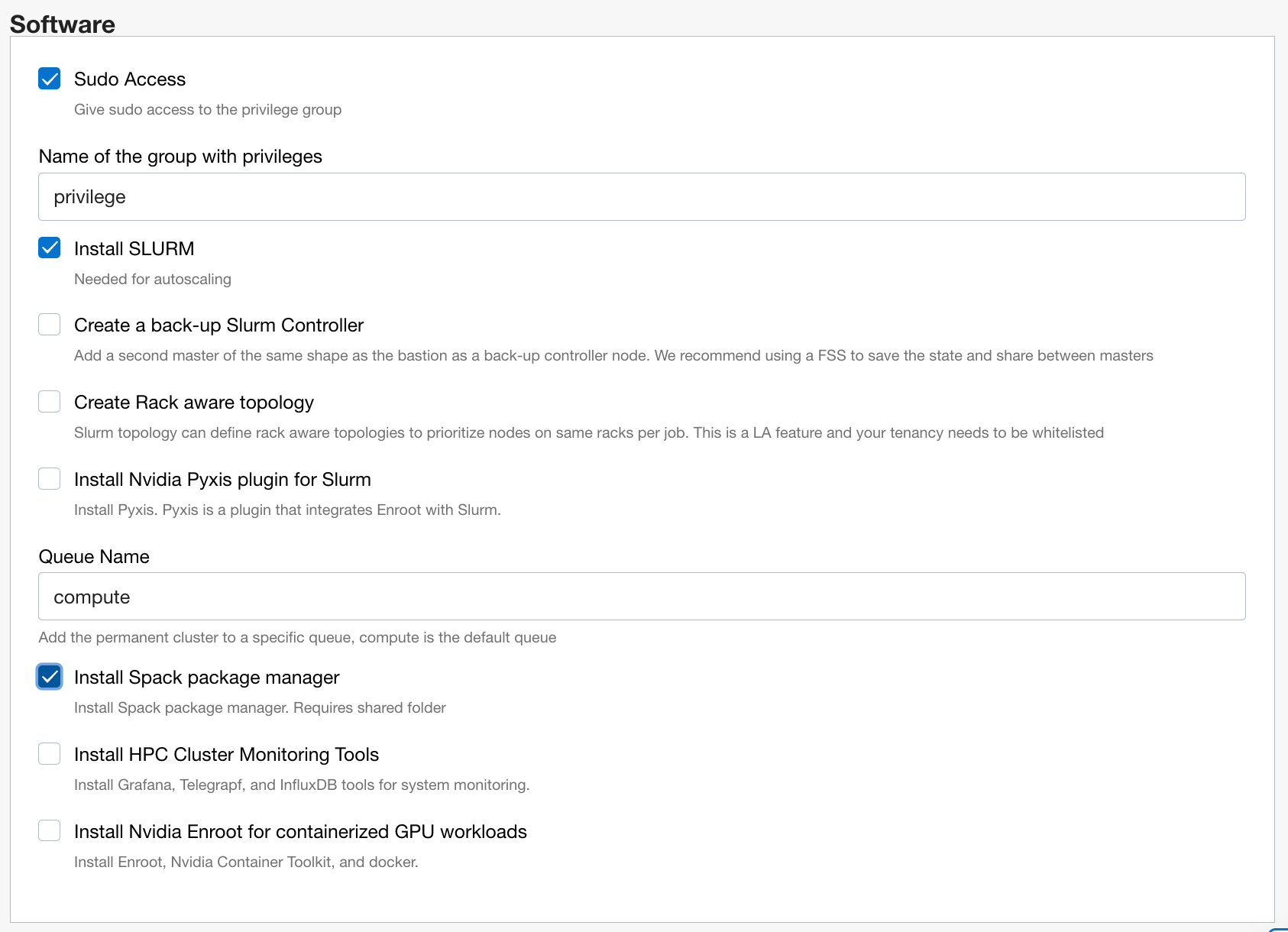Click 'Needed for autoscaling' description
This screenshot has height=932, width=1288.
(x=153, y=280)
